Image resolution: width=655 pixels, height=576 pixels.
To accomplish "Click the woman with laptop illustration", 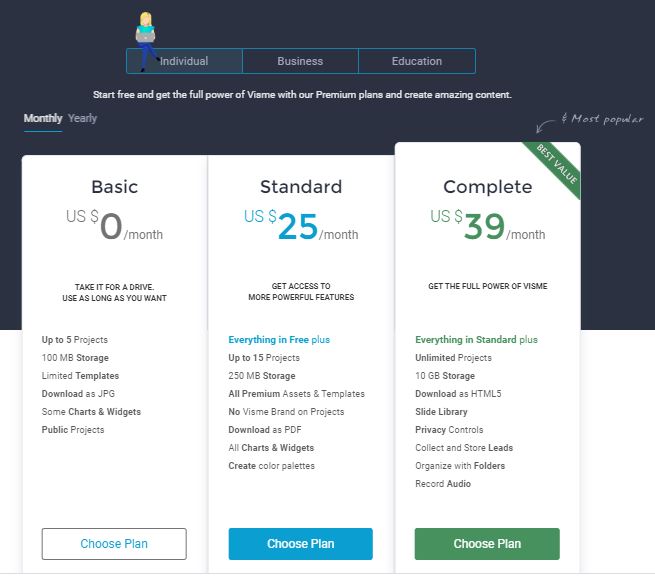I will [x=145, y=40].
